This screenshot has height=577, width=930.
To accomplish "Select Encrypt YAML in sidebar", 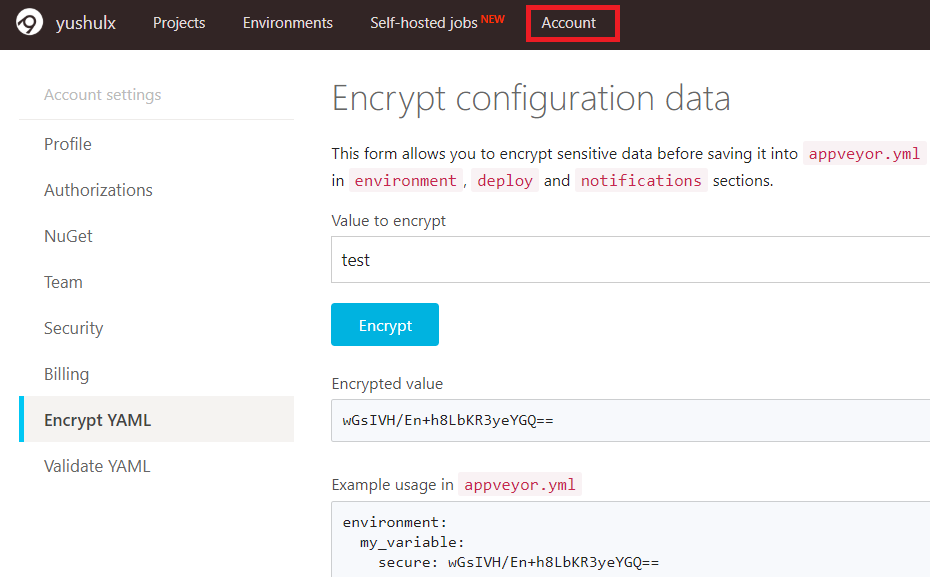I will tap(97, 420).
